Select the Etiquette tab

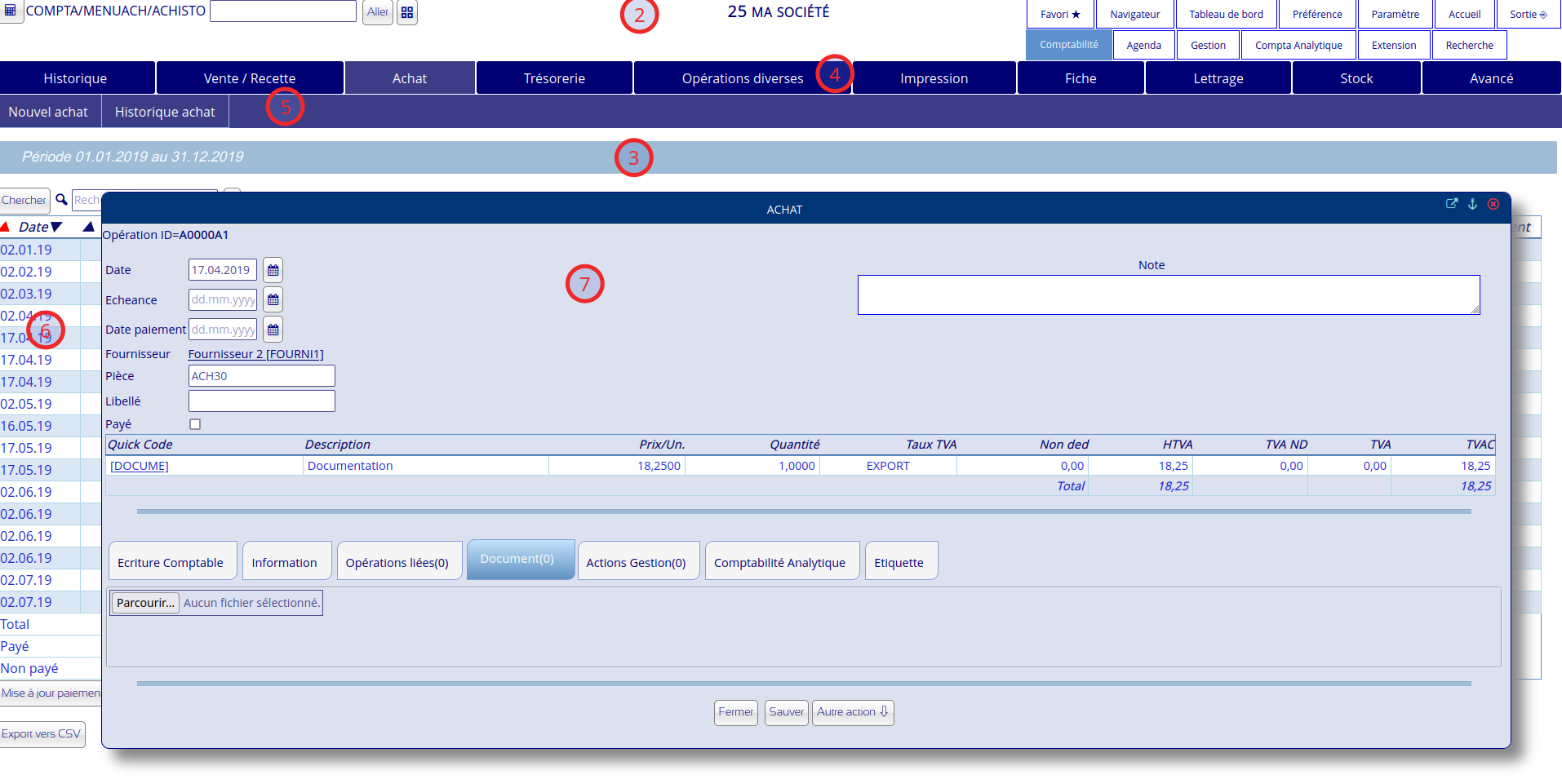(x=899, y=562)
